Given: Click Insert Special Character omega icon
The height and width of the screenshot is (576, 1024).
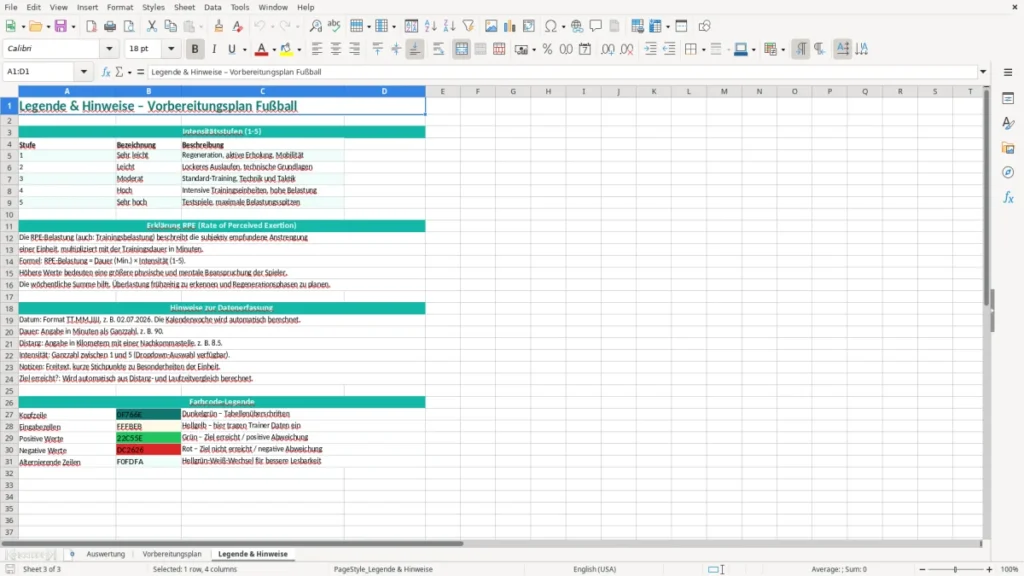Looking at the screenshot, I should point(551,26).
